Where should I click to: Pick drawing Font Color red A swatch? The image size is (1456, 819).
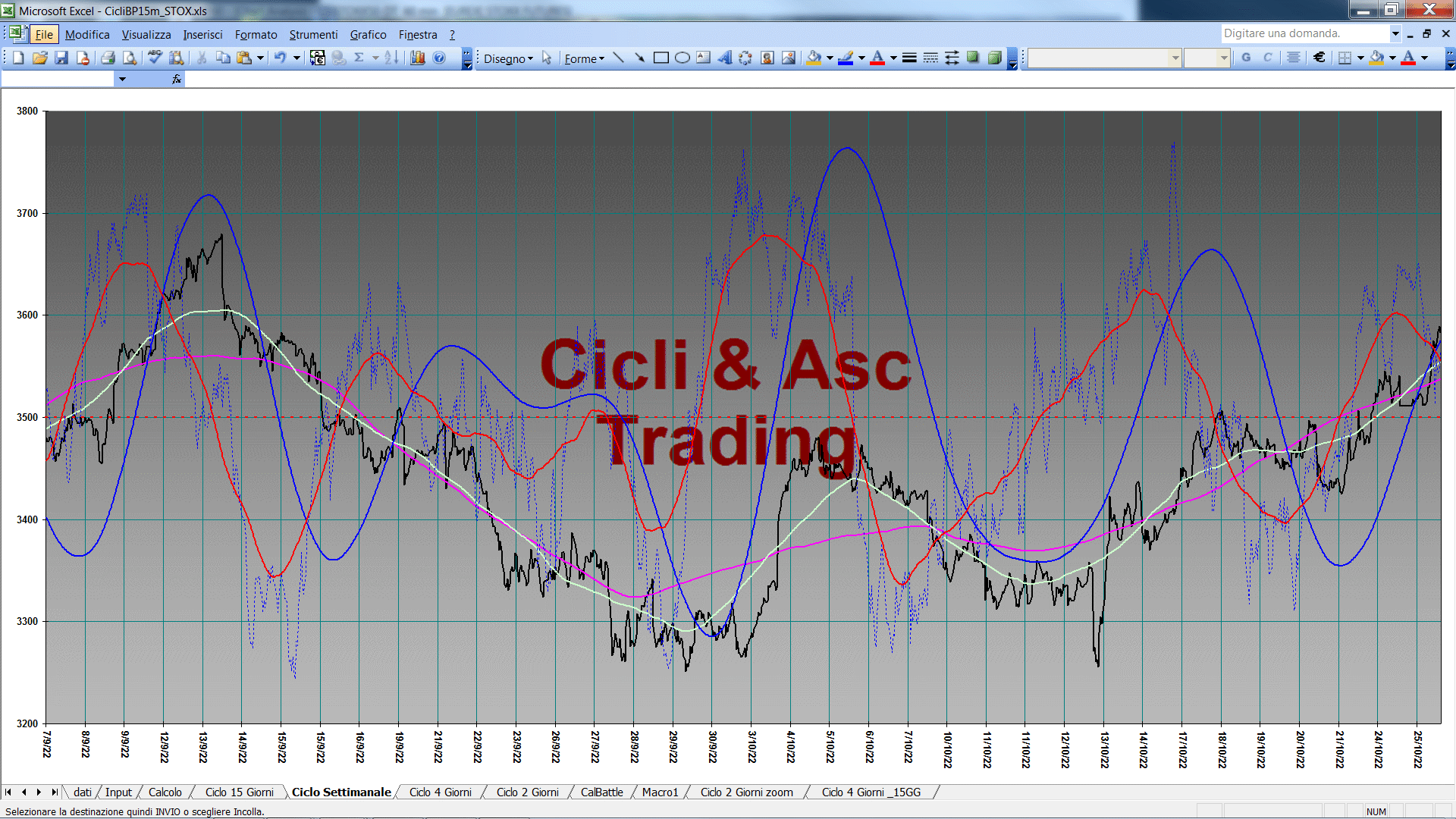(x=877, y=58)
